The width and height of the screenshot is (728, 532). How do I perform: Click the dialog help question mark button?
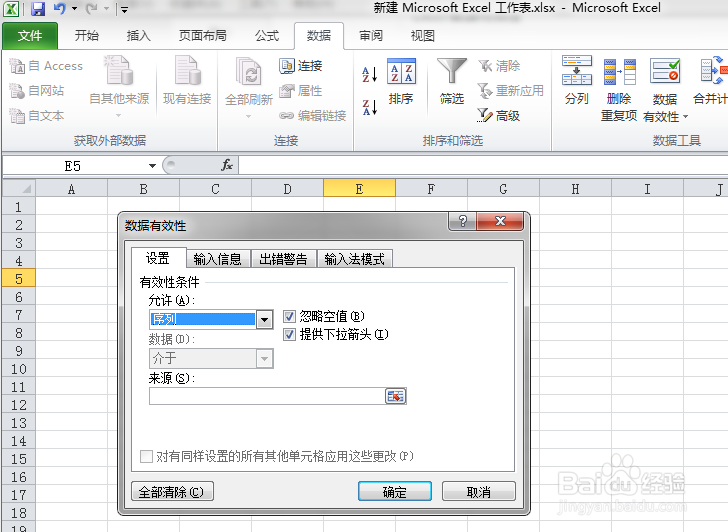462,221
